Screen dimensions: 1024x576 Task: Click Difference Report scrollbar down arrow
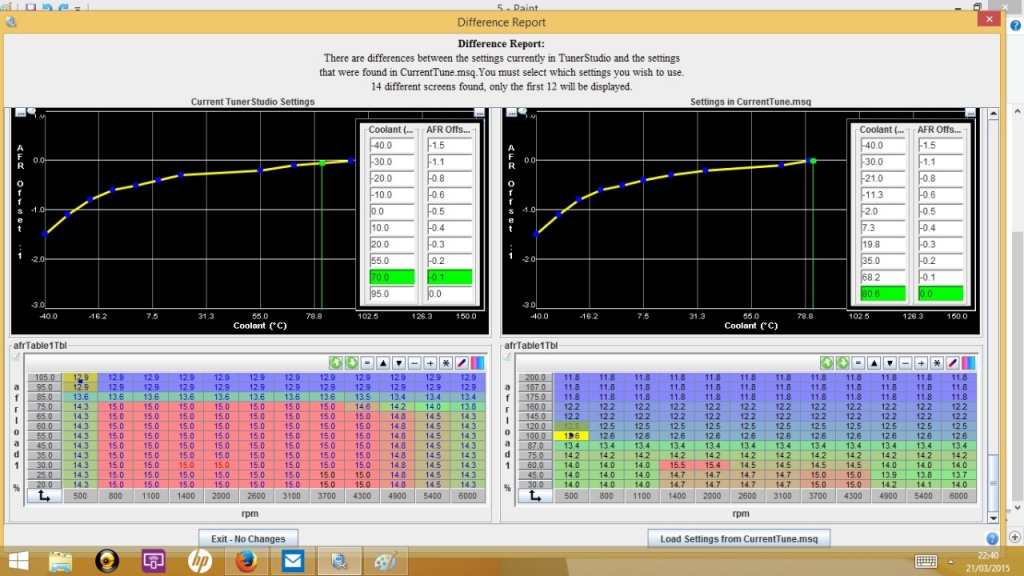tap(993, 518)
